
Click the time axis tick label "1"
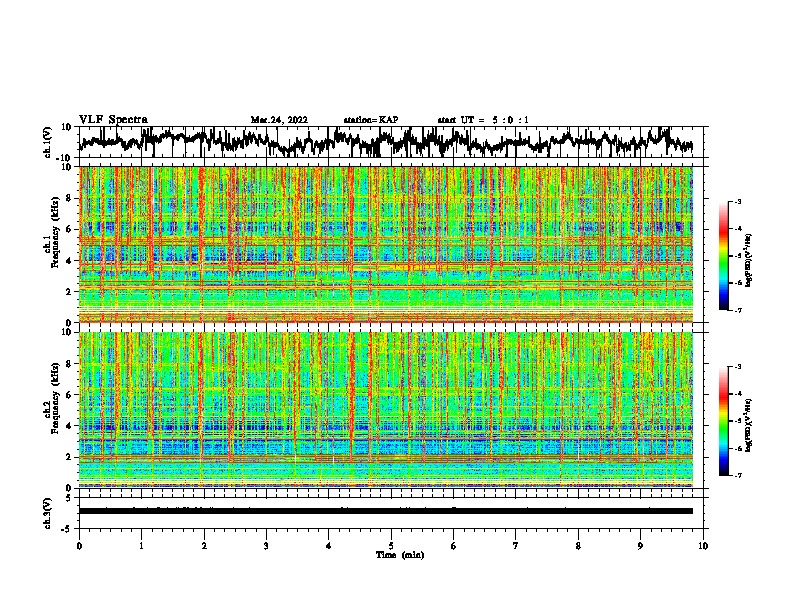coord(141,546)
